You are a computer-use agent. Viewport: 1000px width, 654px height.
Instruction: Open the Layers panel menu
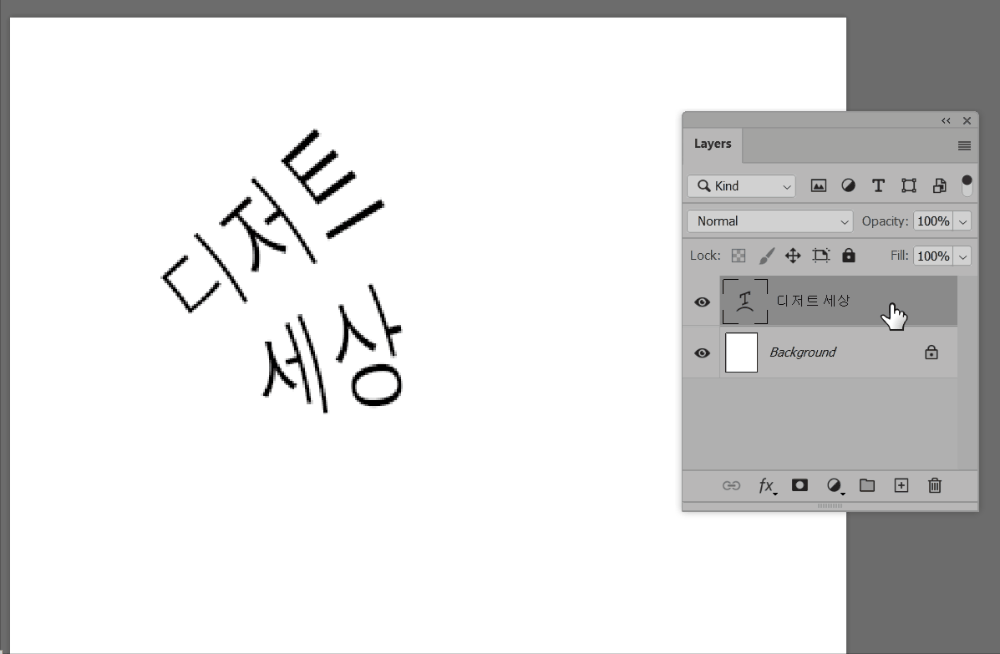(x=964, y=145)
